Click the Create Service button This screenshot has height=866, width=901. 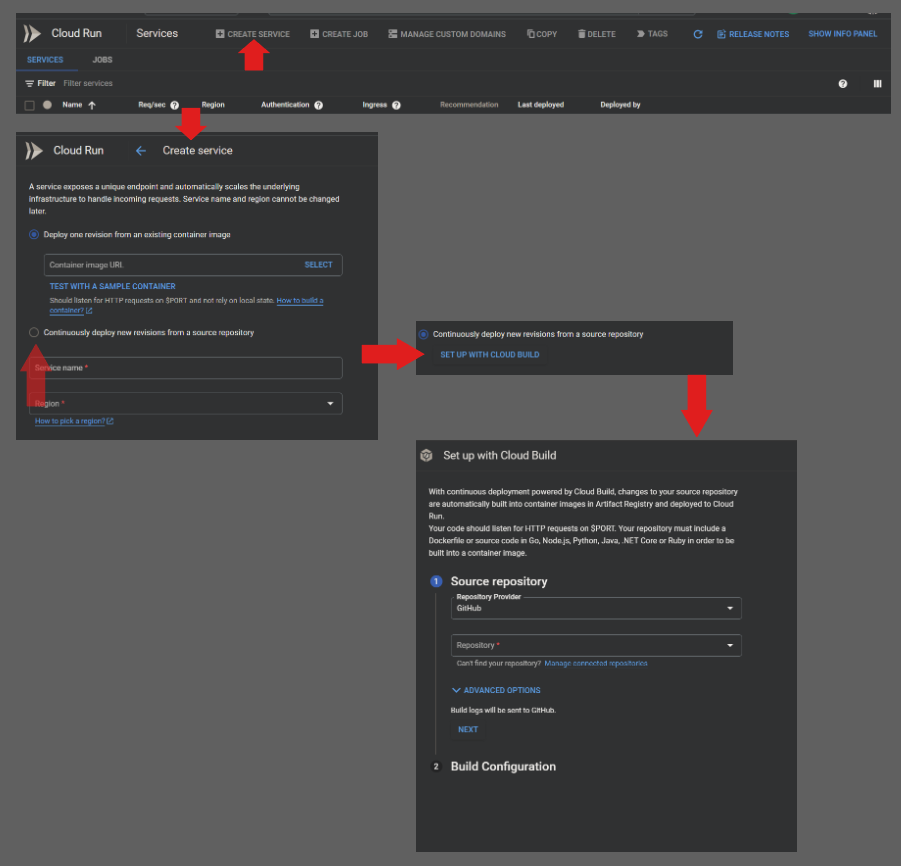point(253,34)
